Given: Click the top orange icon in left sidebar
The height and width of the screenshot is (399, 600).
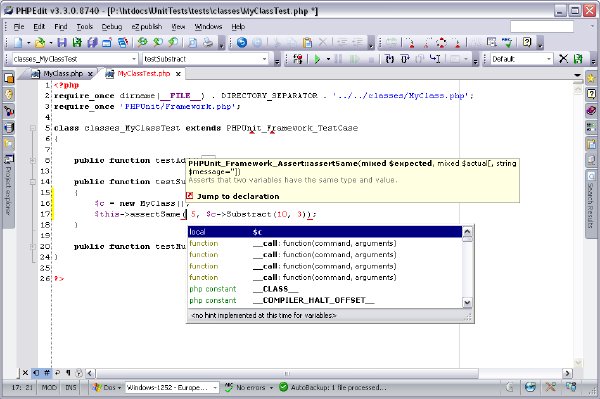Looking at the screenshot, I should [x=9, y=78].
